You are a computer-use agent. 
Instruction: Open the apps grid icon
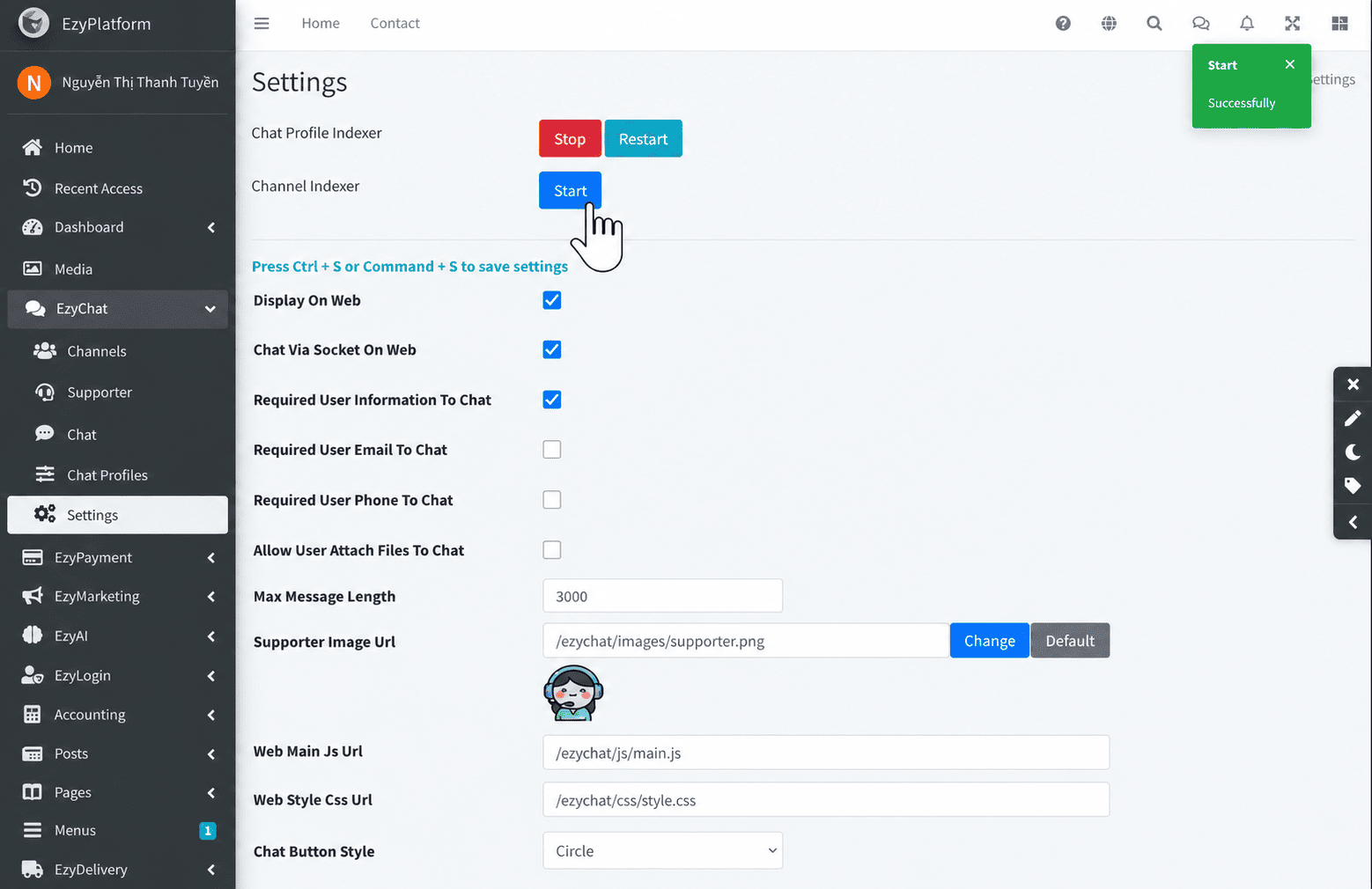point(1339,24)
